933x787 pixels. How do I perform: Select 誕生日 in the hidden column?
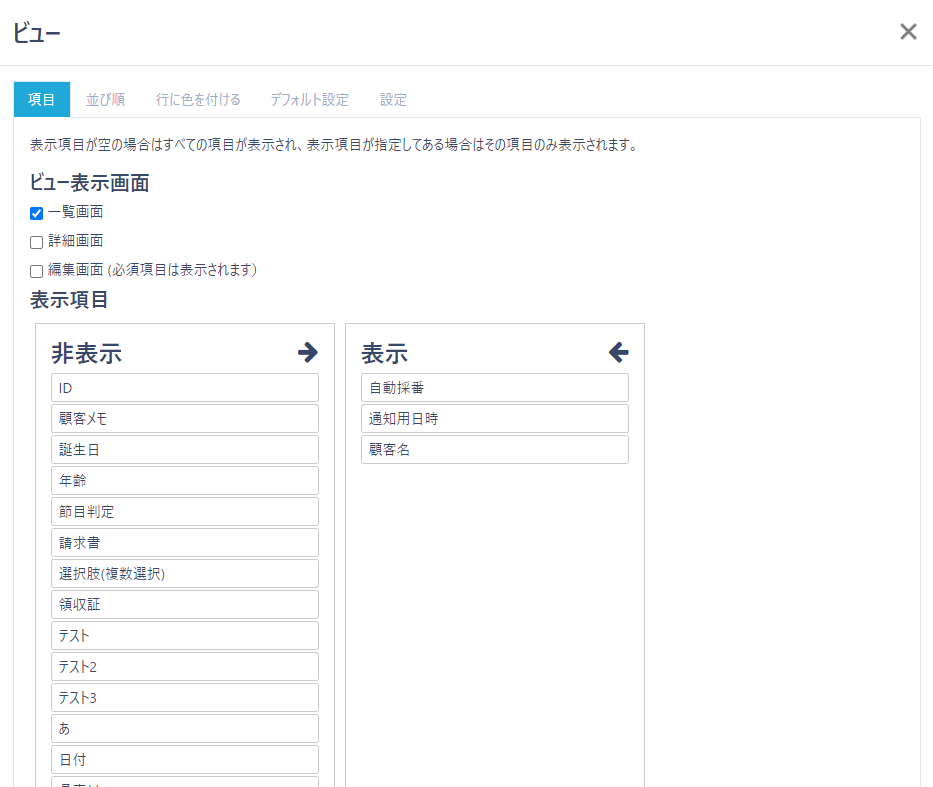pos(185,449)
